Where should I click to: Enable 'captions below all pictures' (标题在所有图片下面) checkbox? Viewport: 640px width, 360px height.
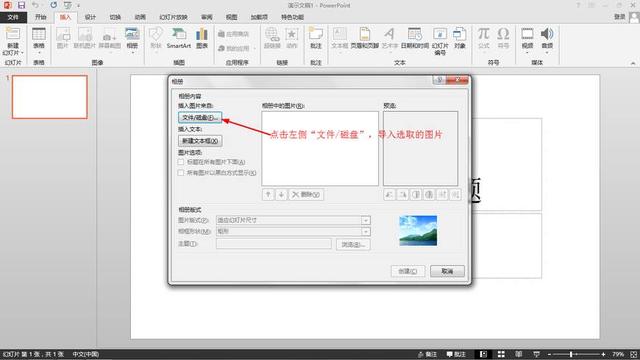(x=181, y=162)
